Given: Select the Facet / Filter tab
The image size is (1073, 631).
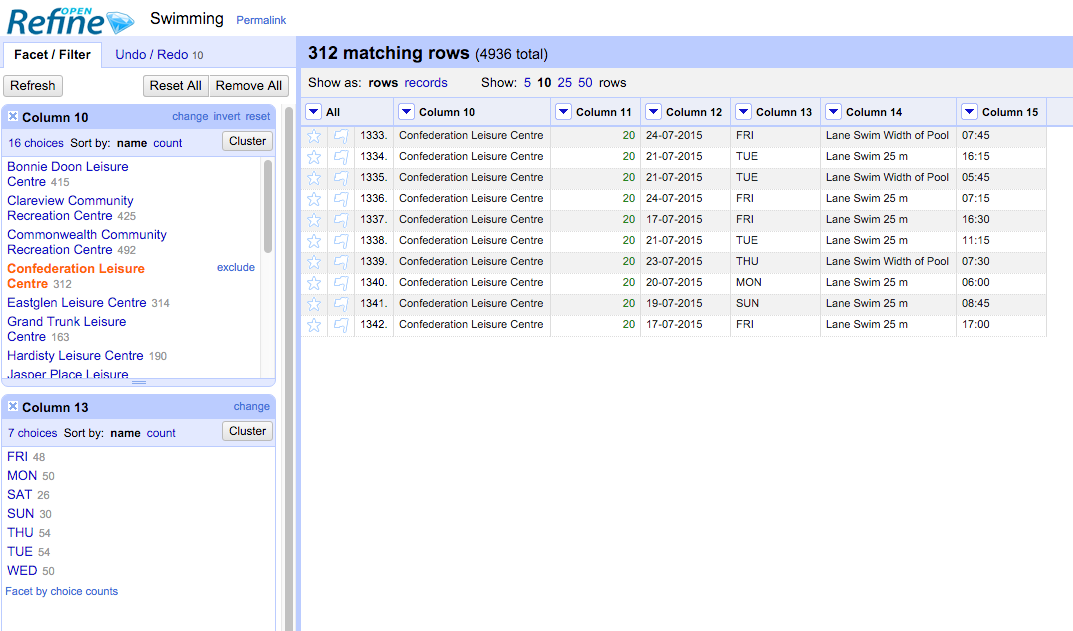Looking at the screenshot, I should coord(52,55).
